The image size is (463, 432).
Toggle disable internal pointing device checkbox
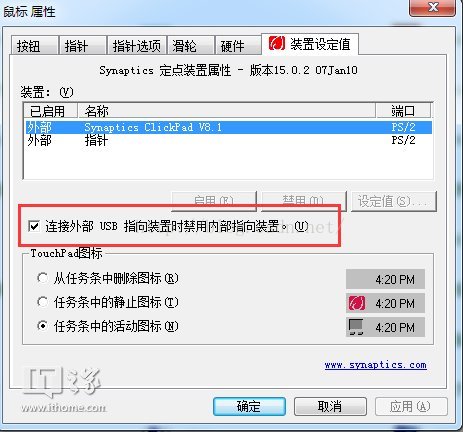click(34, 226)
